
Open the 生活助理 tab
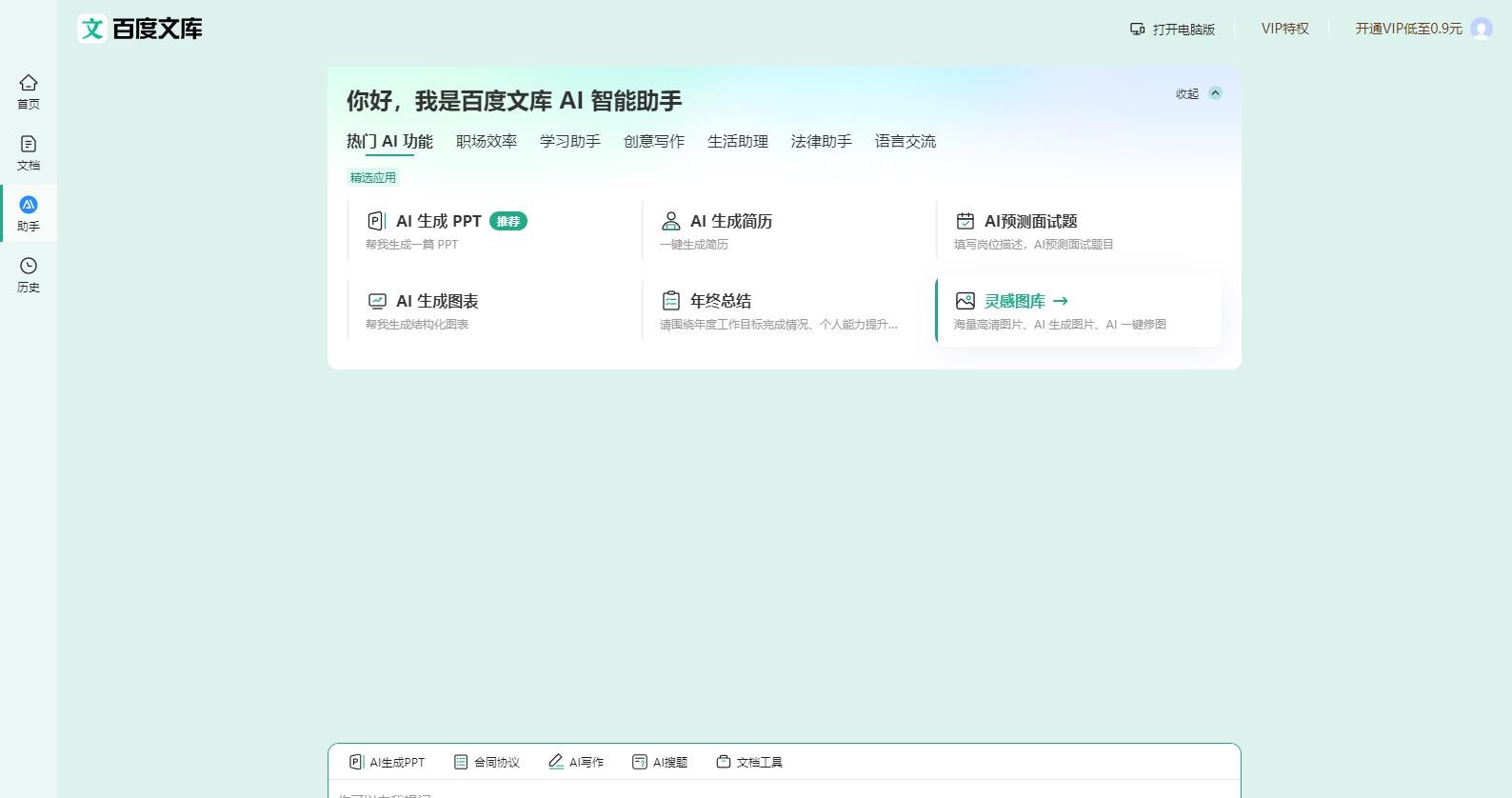738,141
